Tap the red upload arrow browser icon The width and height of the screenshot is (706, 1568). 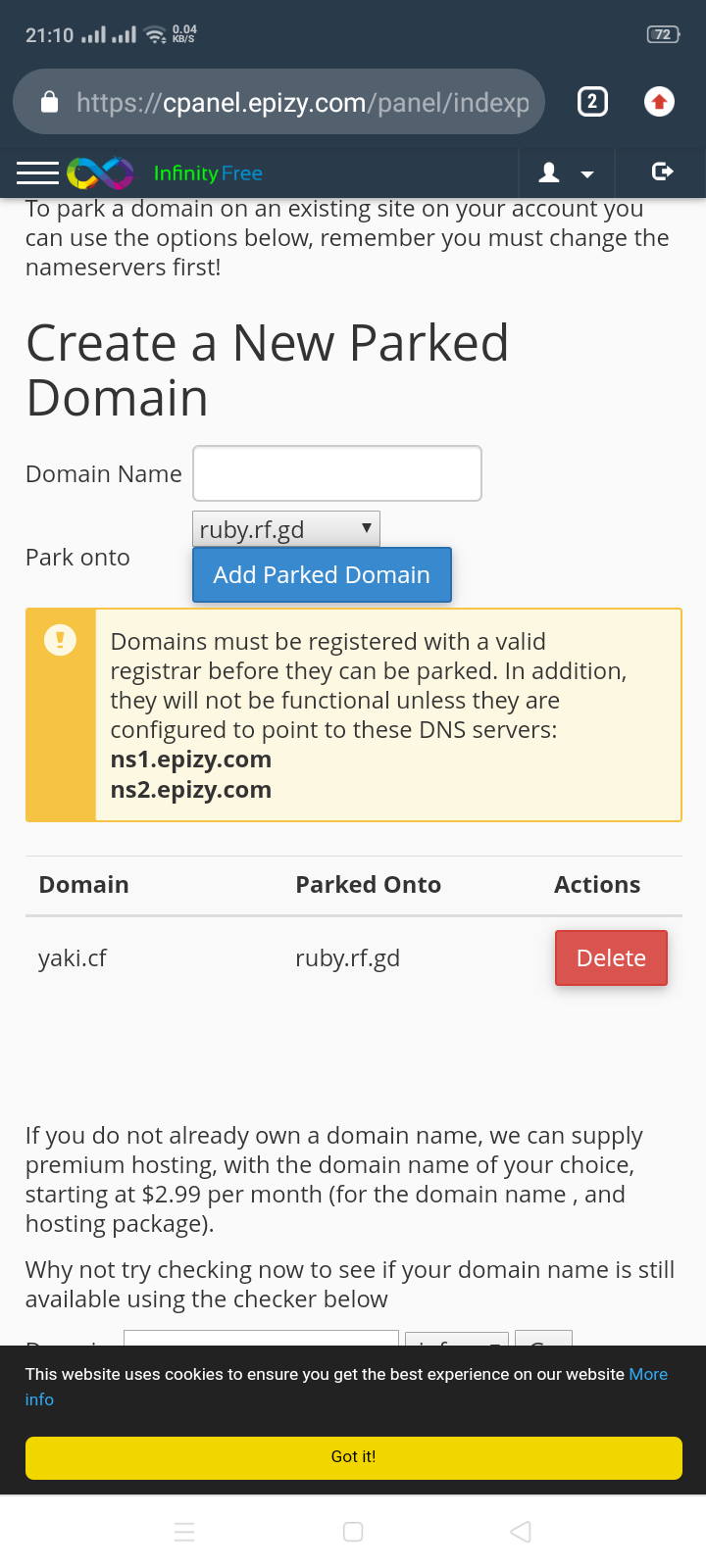[x=659, y=102]
